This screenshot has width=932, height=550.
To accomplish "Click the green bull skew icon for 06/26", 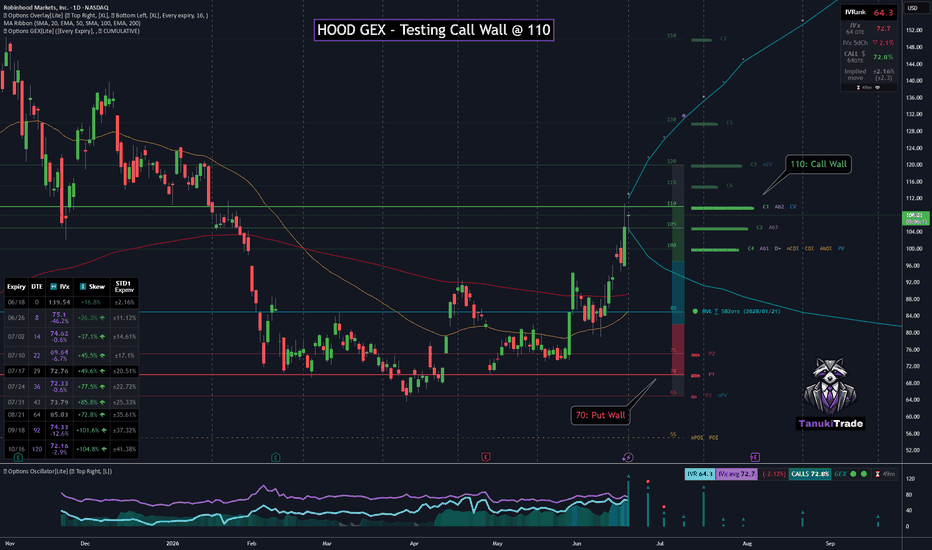I will pyautogui.click(x=103, y=318).
